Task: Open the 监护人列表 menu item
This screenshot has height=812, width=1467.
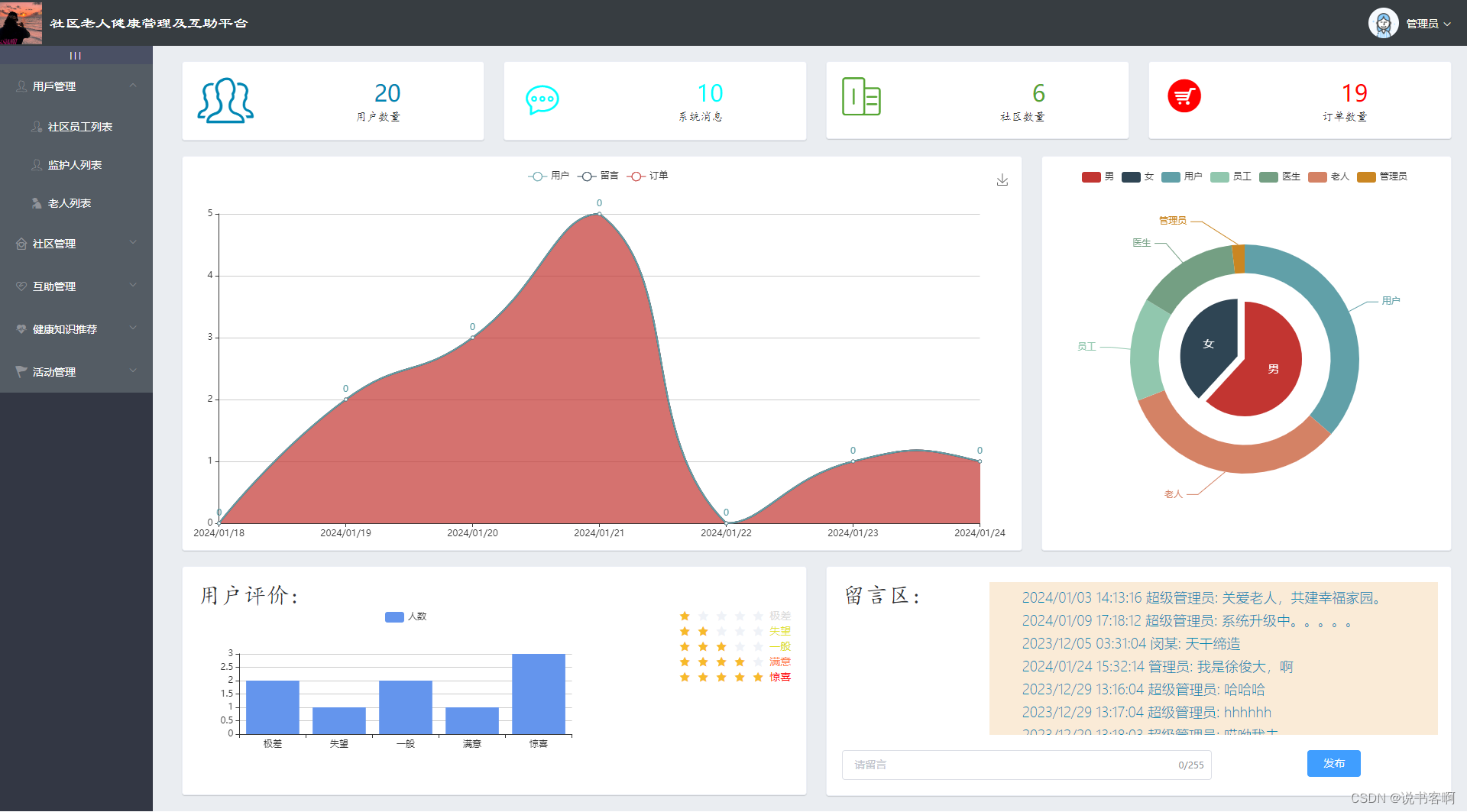Action: pyautogui.click(x=76, y=165)
